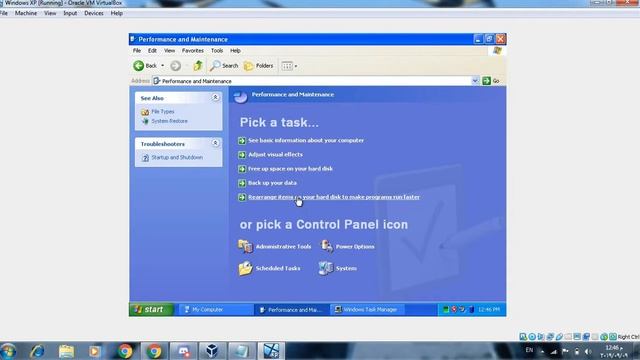Viewport: 640px width, 360px height.
Task: Toggle the Folders pane button
Action: point(258,66)
